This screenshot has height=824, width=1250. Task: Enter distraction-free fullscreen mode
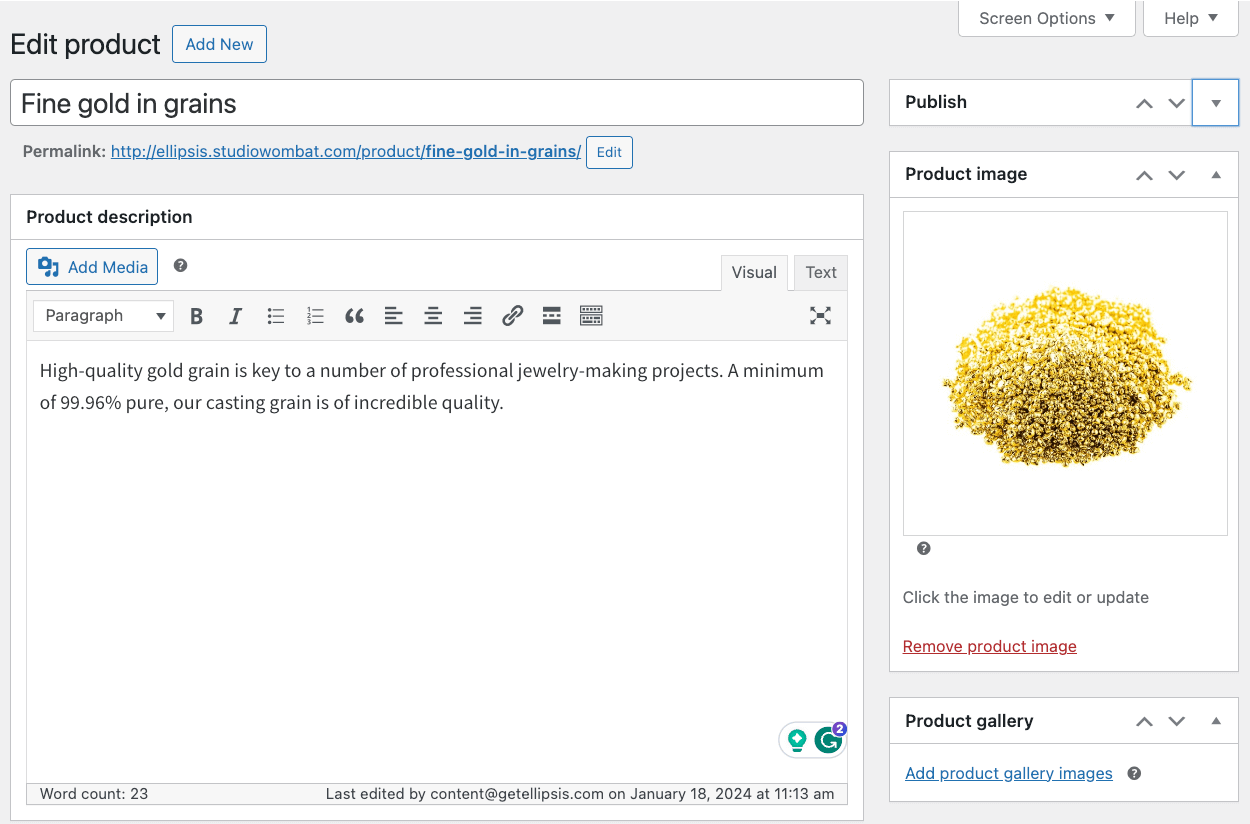pyautogui.click(x=820, y=316)
